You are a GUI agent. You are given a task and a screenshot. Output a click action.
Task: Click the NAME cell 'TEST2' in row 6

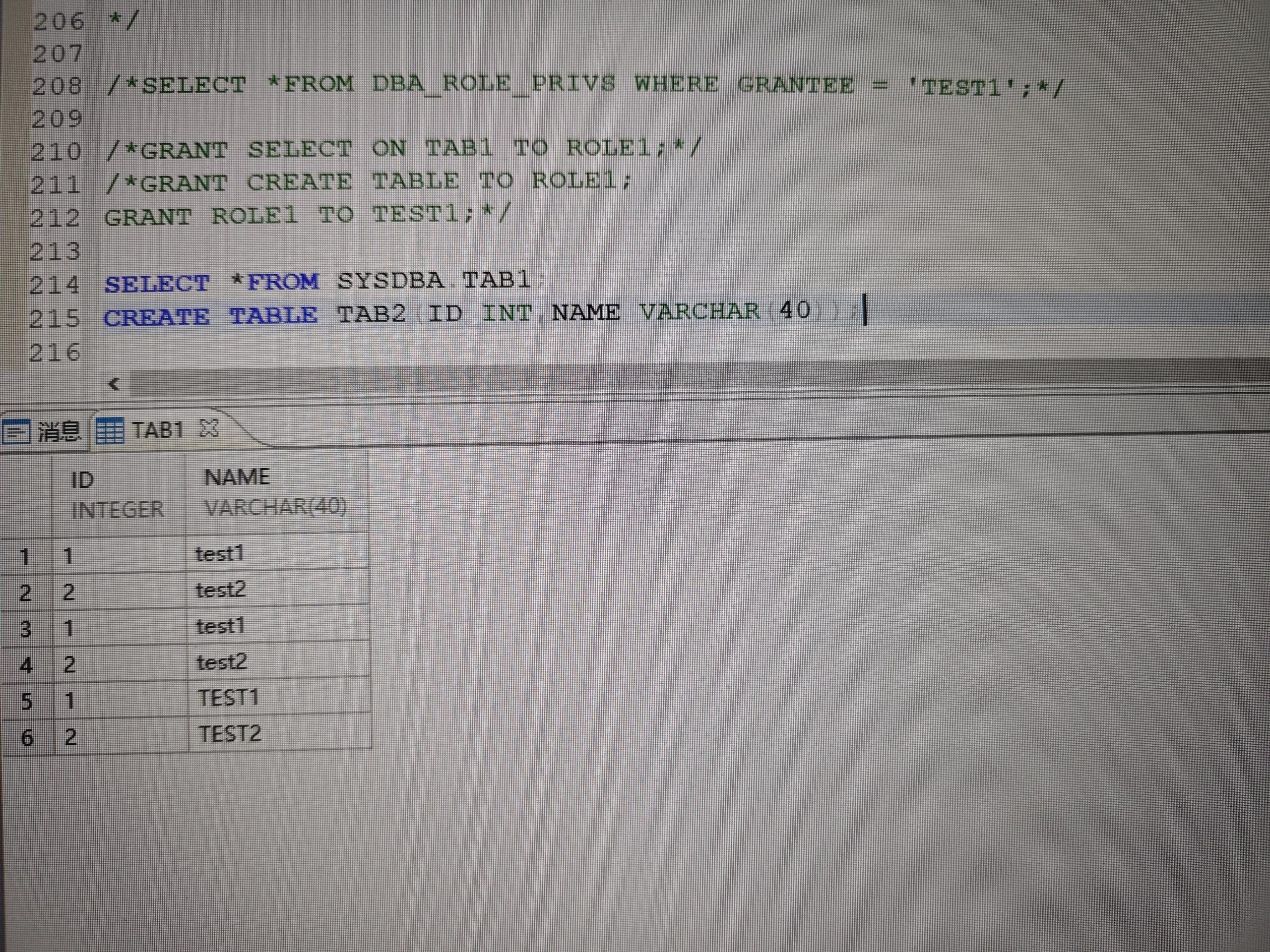[280, 734]
